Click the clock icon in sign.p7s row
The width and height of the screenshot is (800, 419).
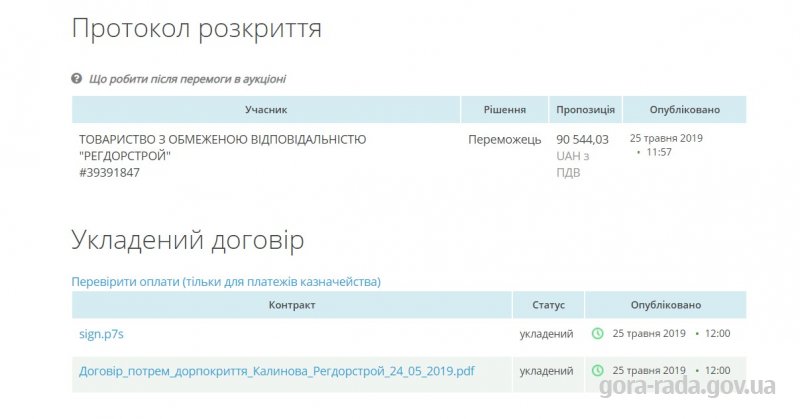[597, 333]
